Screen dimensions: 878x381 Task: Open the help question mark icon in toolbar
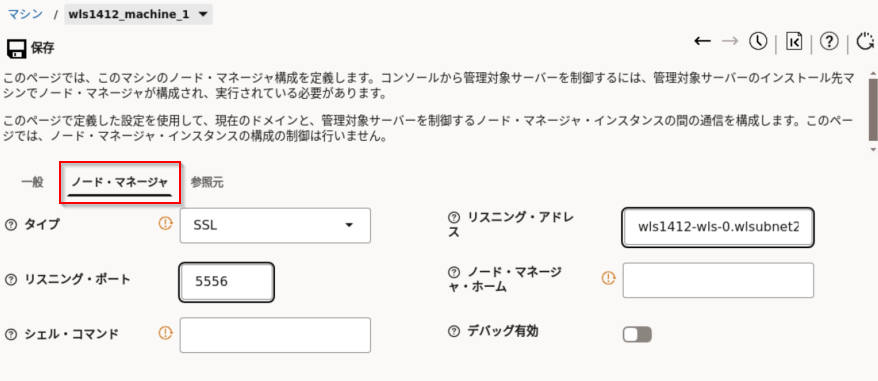[829, 41]
